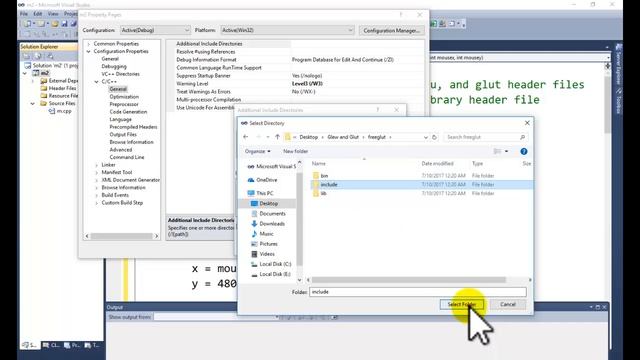640x360 pixels.
Task: Click Toolbox side tab in Visual Studio
Action: (x=619, y=101)
